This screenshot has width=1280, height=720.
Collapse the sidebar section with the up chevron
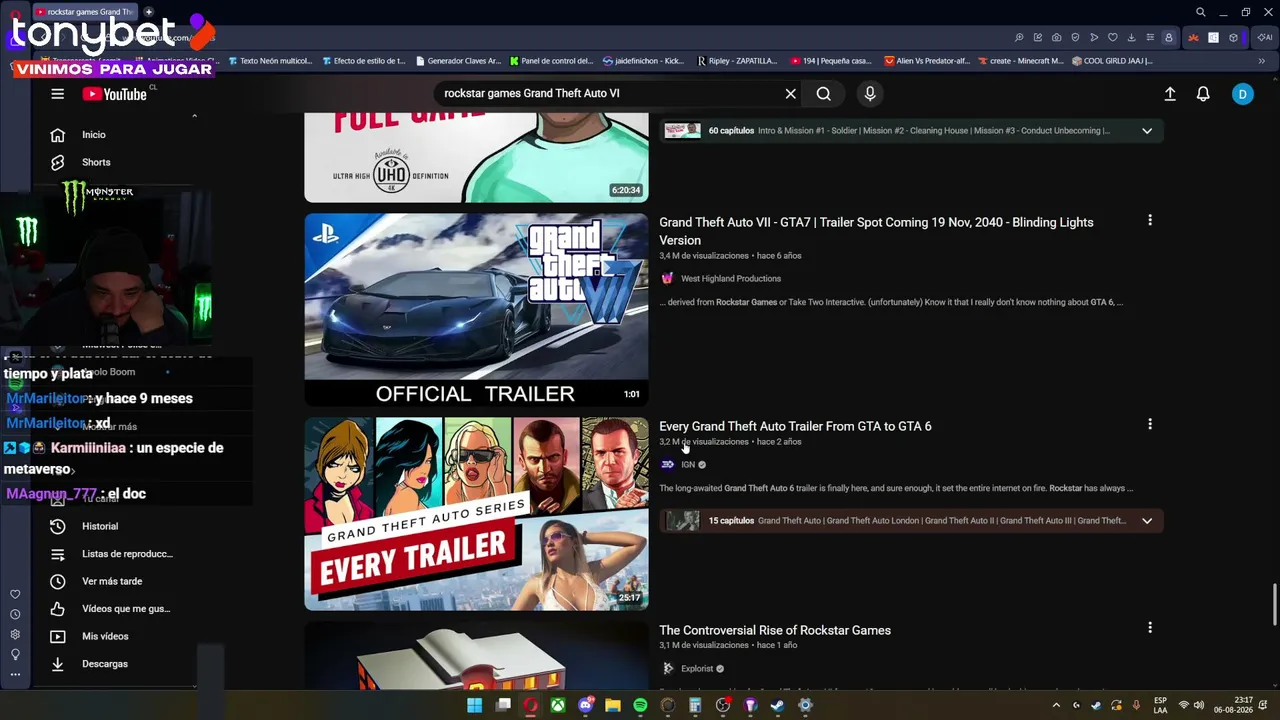pos(194,116)
